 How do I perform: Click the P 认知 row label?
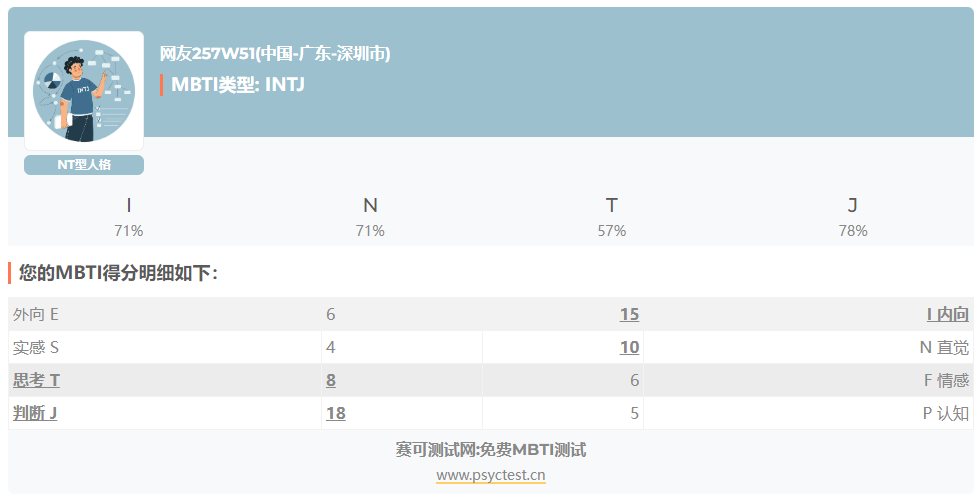coord(945,413)
